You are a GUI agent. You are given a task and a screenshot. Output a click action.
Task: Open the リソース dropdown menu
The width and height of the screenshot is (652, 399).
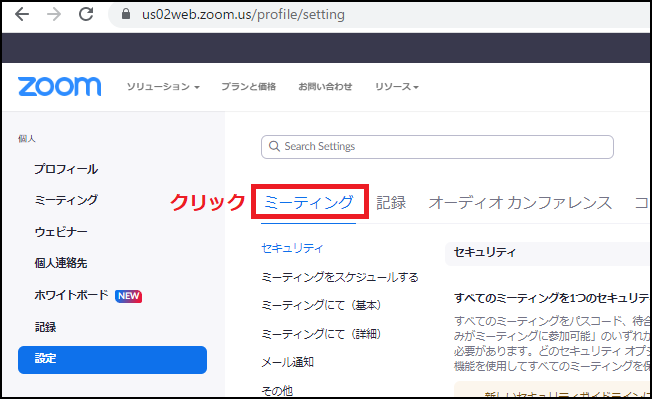(397, 86)
